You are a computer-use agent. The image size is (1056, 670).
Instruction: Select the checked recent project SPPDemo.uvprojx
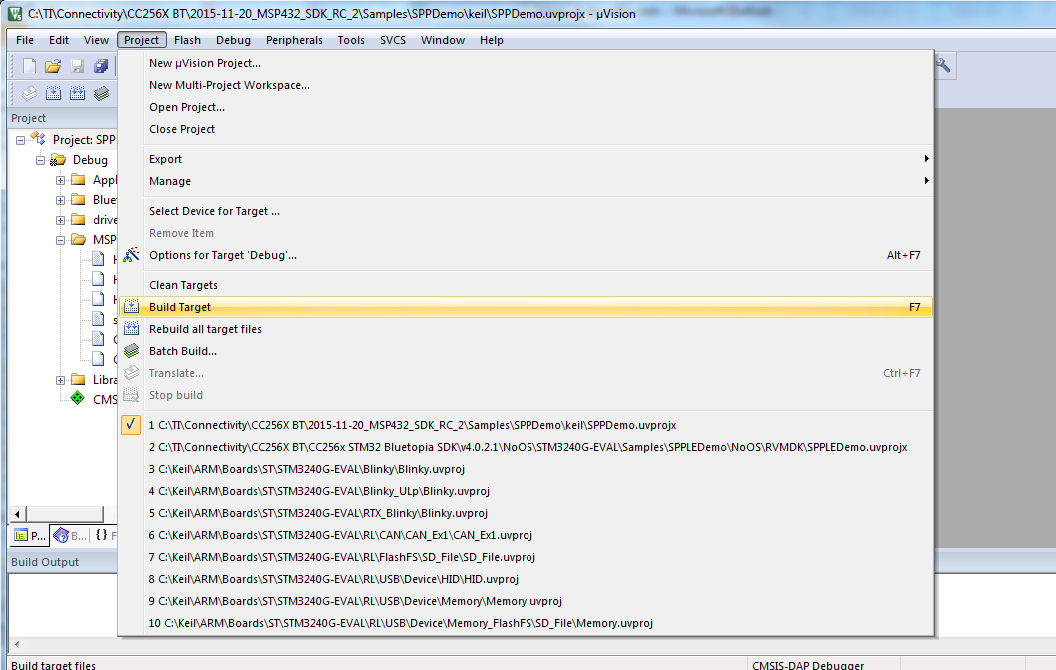pos(412,425)
